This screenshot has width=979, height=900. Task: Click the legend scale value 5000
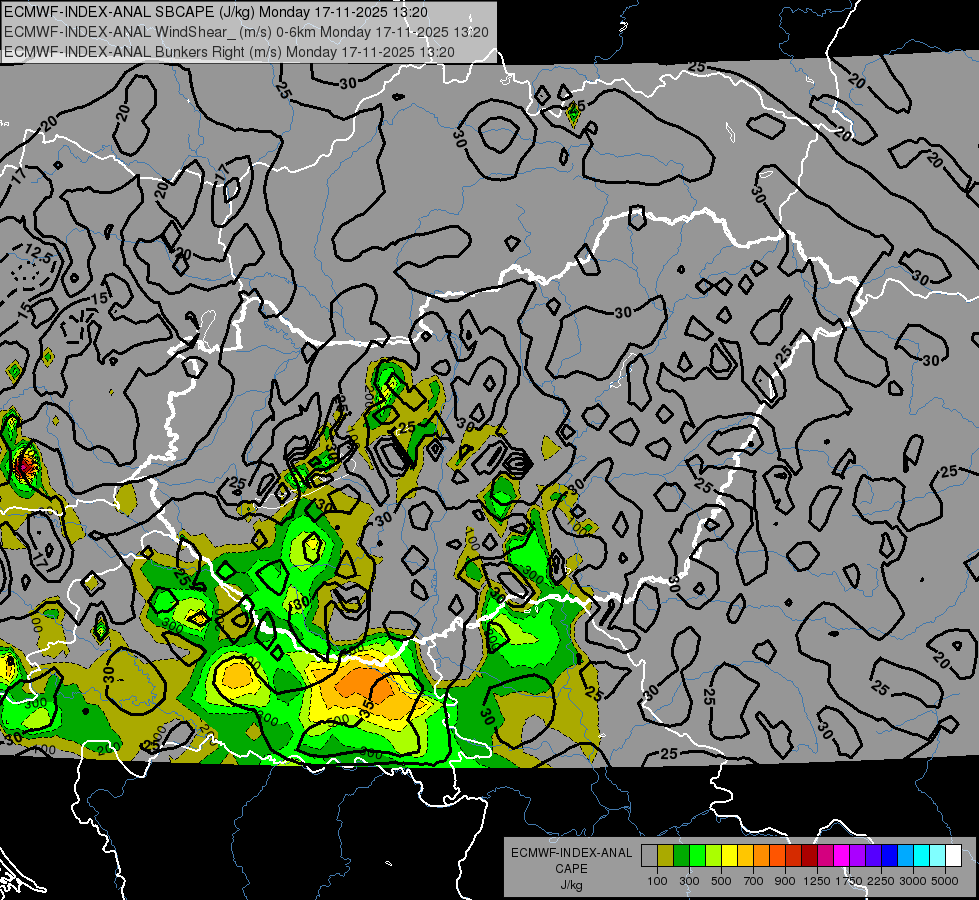(945, 881)
